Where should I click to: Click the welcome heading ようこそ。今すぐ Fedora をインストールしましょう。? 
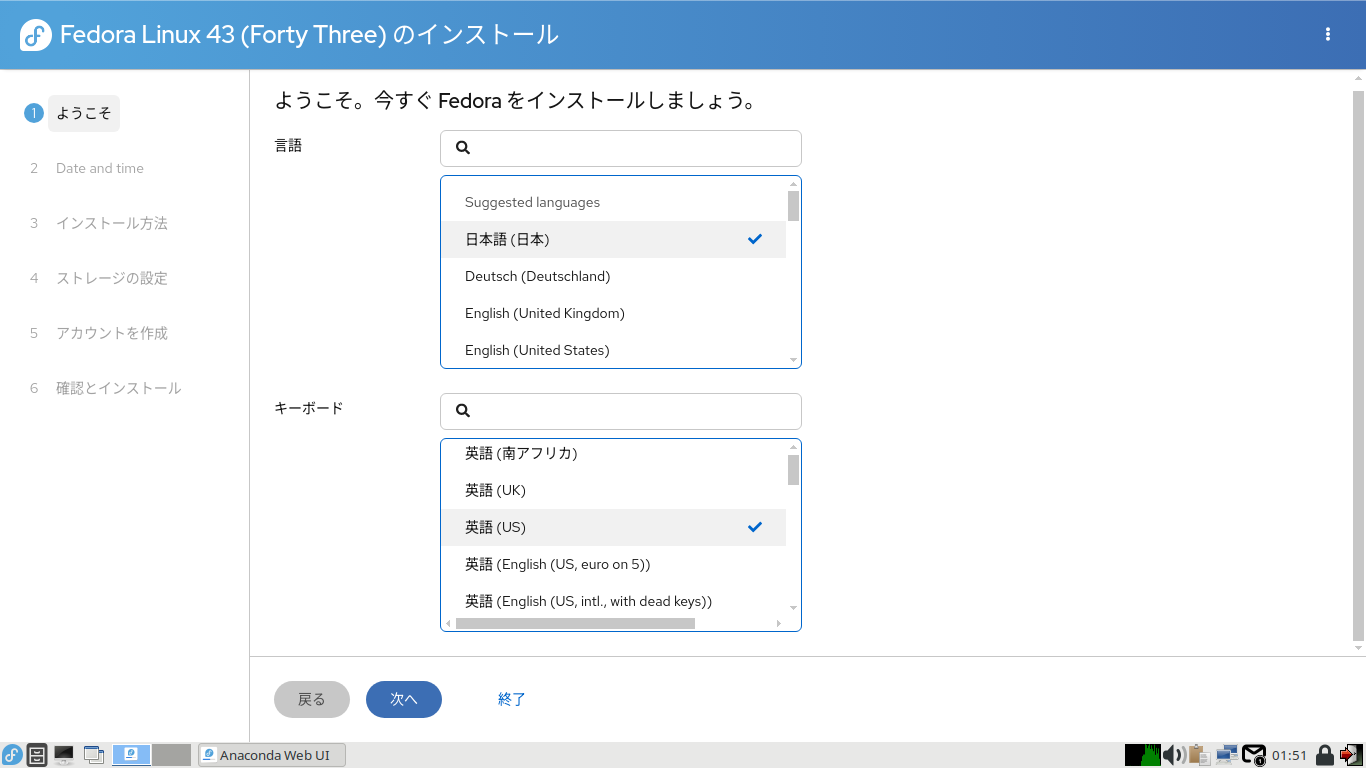[515, 101]
